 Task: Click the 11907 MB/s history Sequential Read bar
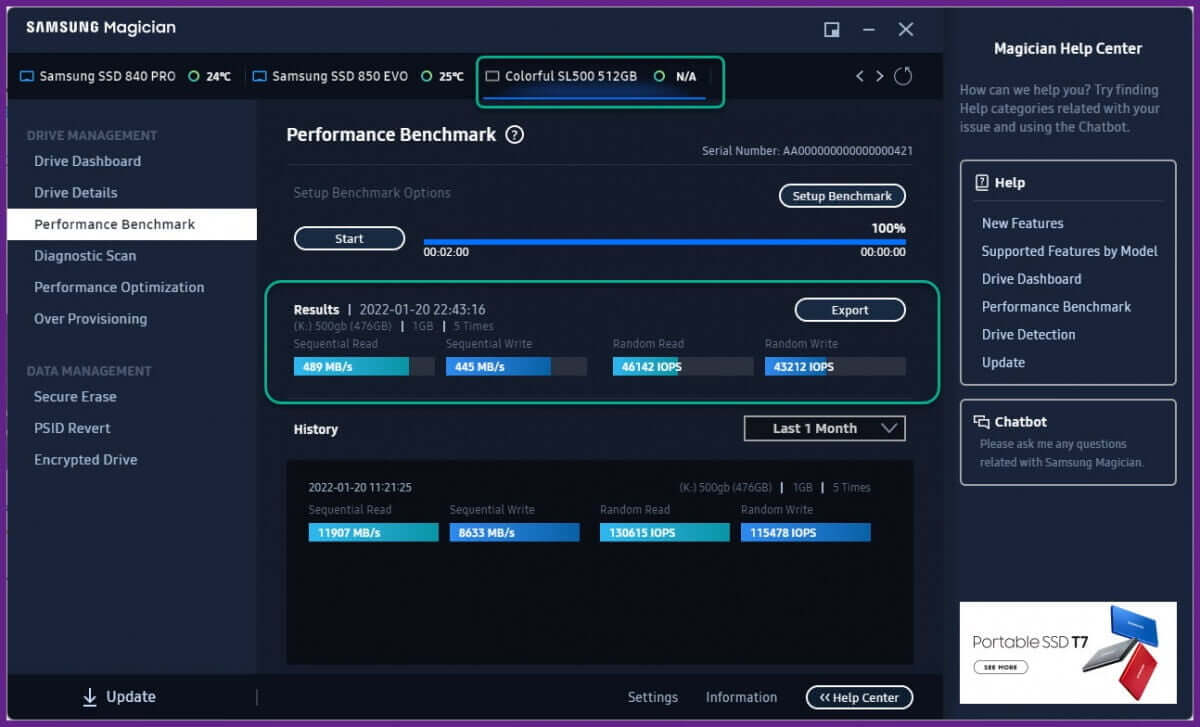tap(374, 533)
